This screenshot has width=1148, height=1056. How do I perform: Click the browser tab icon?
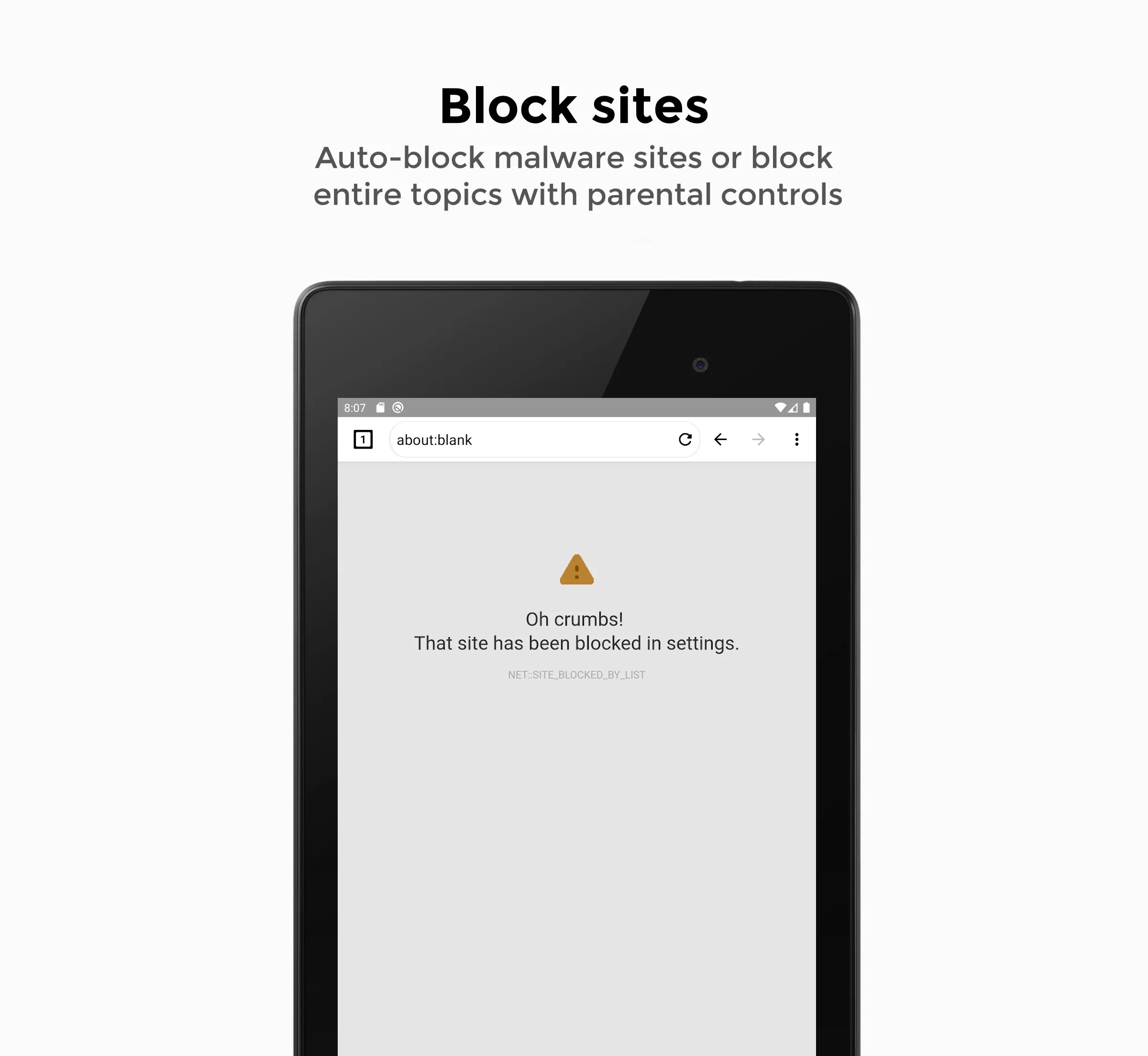tap(362, 440)
